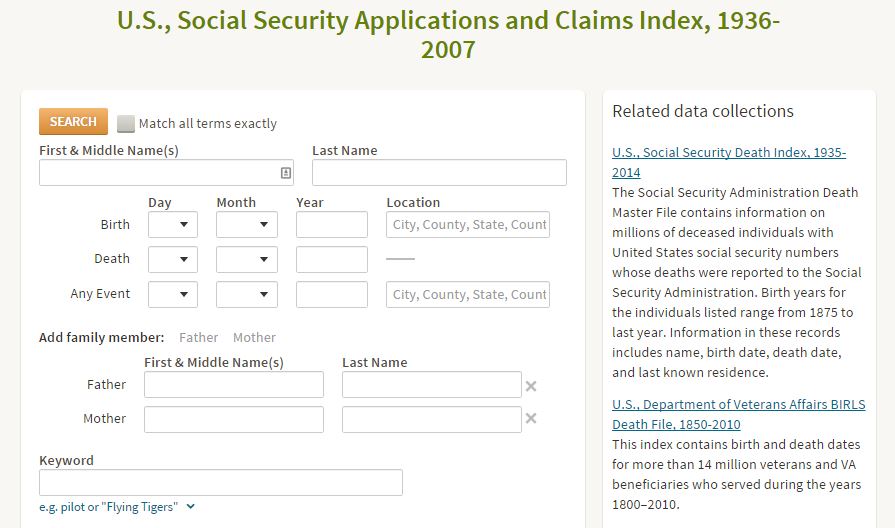This screenshot has height=528, width=895.
Task: Open the Death Month dropdown
Action: coord(247,259)
